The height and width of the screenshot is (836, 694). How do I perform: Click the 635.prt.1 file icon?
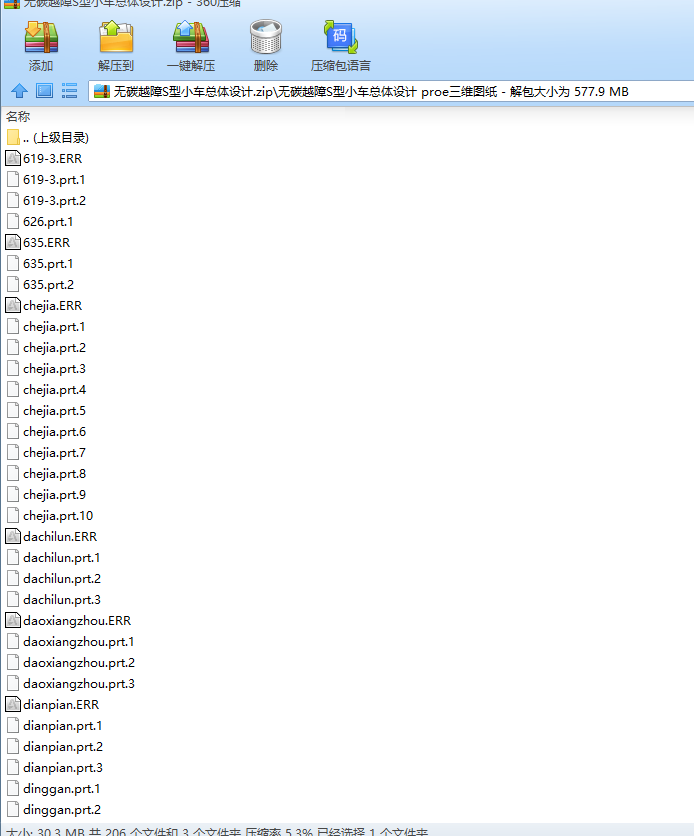[13, 263]
